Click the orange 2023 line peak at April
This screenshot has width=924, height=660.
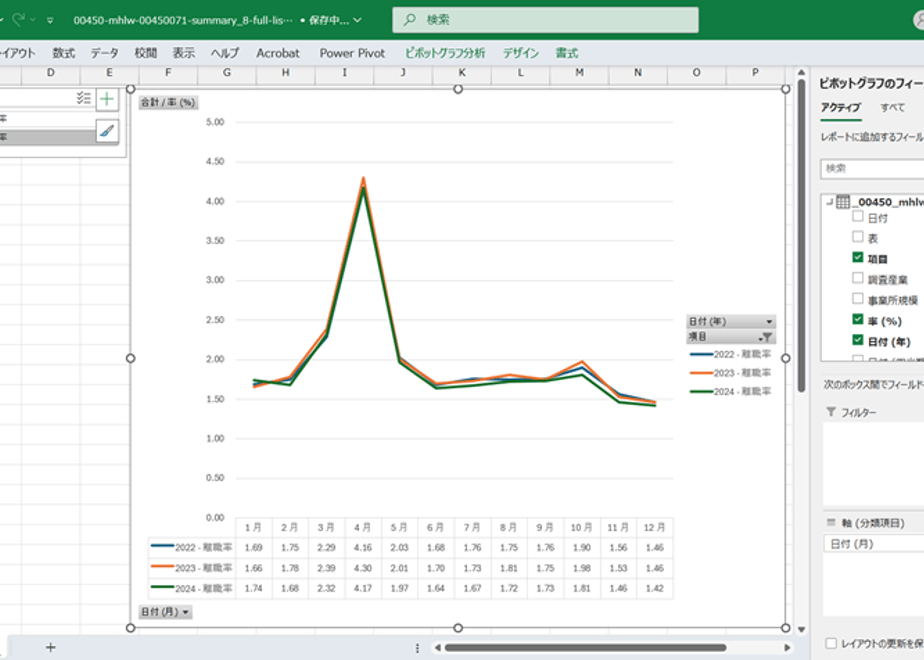point(363,178)
